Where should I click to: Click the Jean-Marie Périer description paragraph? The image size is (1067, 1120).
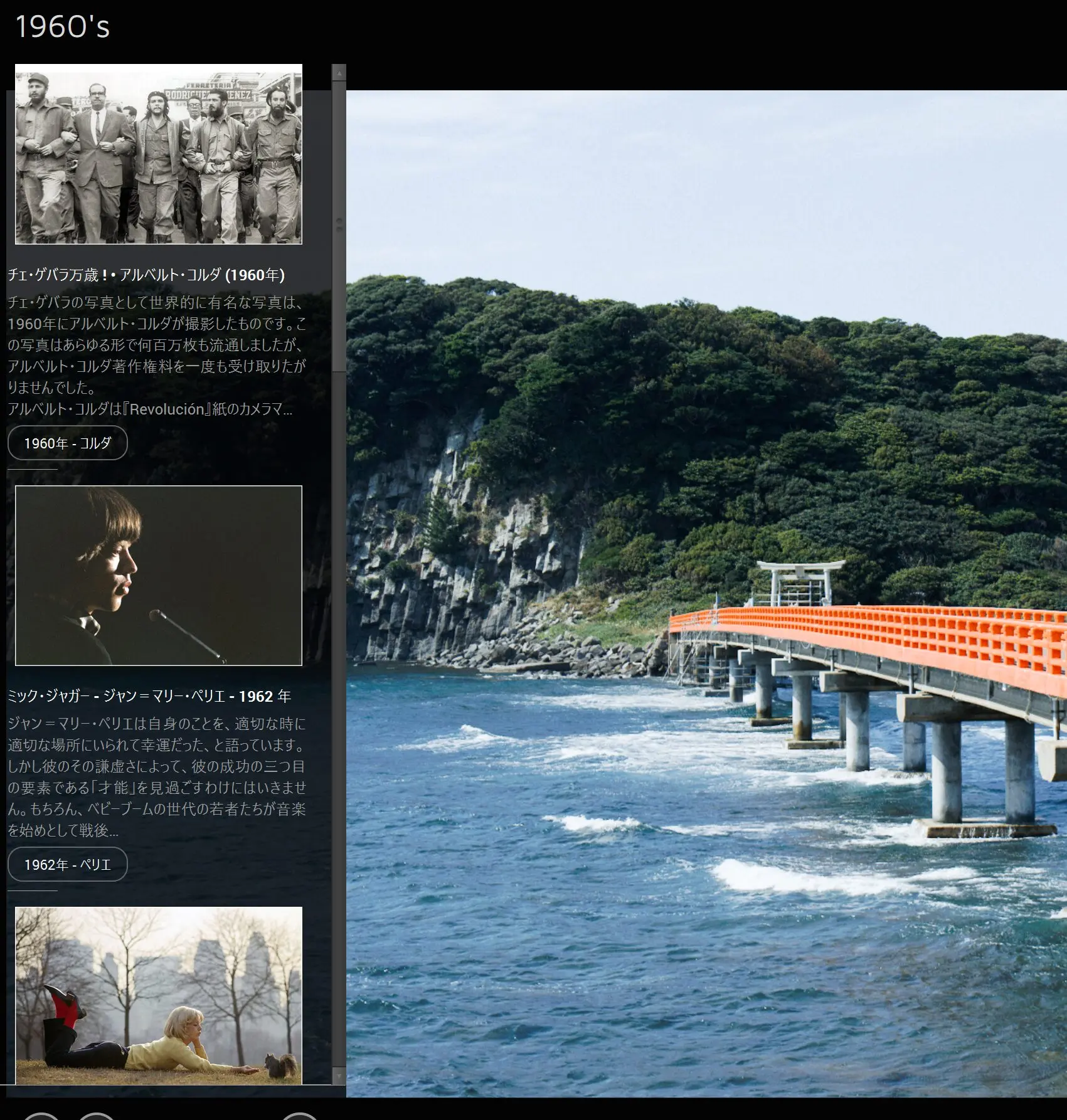pyautogui.click(x=157, y=777)
